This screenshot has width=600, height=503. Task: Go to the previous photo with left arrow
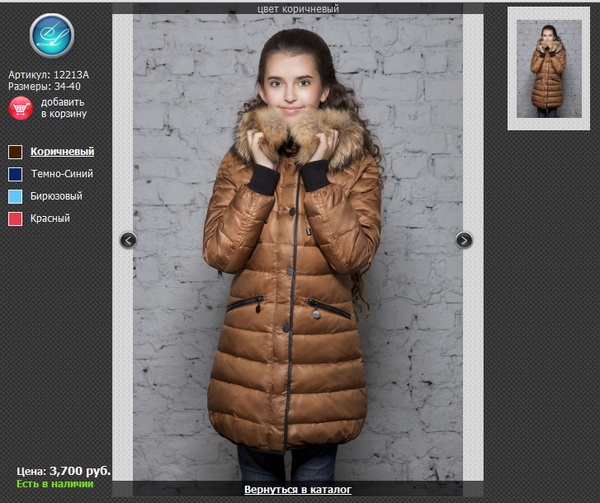pos(128,240)
